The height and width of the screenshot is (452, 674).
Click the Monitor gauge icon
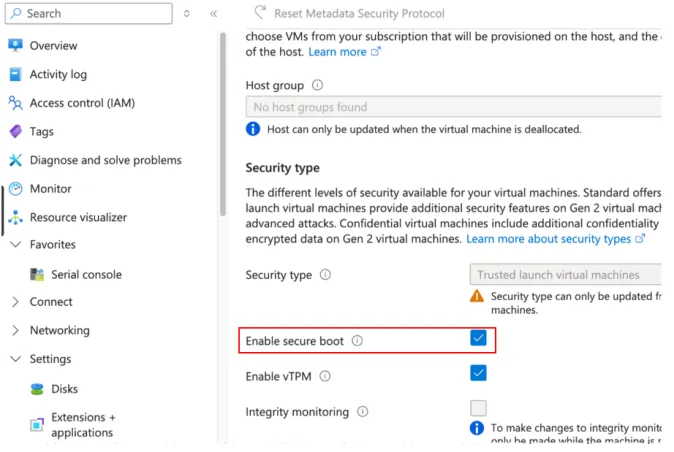point(15,189)
